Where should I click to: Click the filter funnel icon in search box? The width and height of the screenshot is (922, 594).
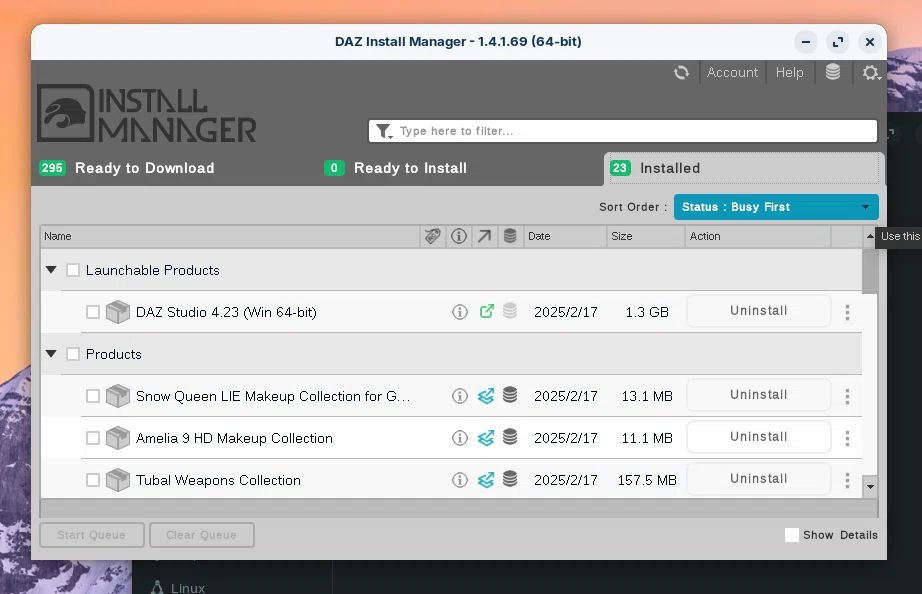[x=383, y=131]
